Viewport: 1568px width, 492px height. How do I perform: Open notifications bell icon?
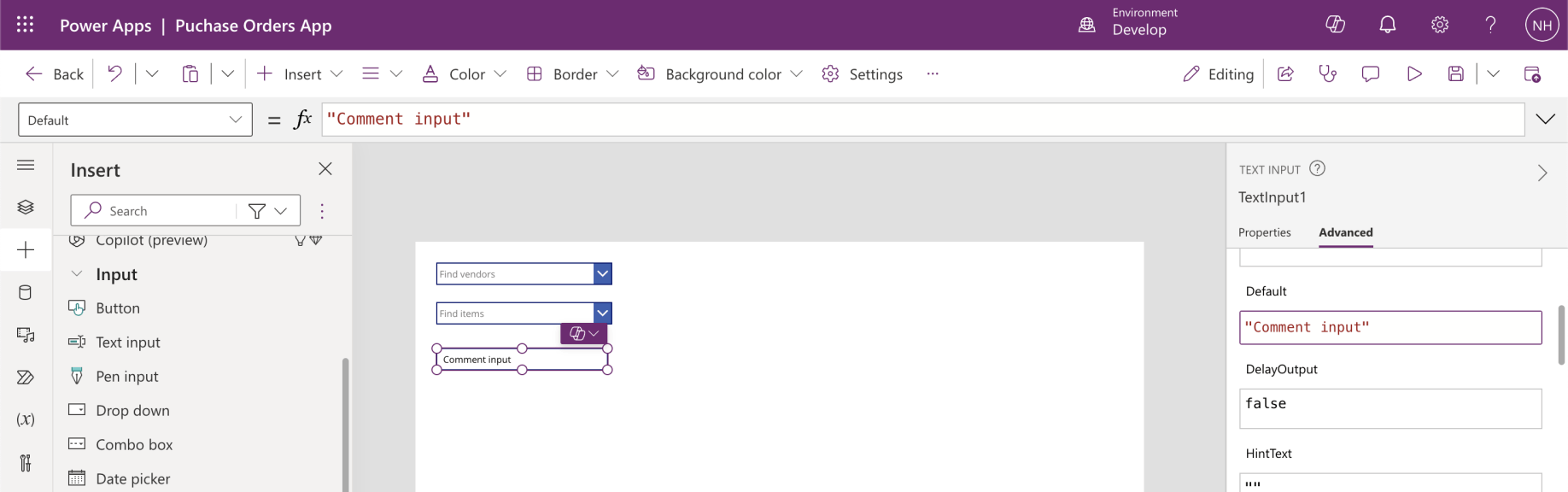coord(1388,25)
